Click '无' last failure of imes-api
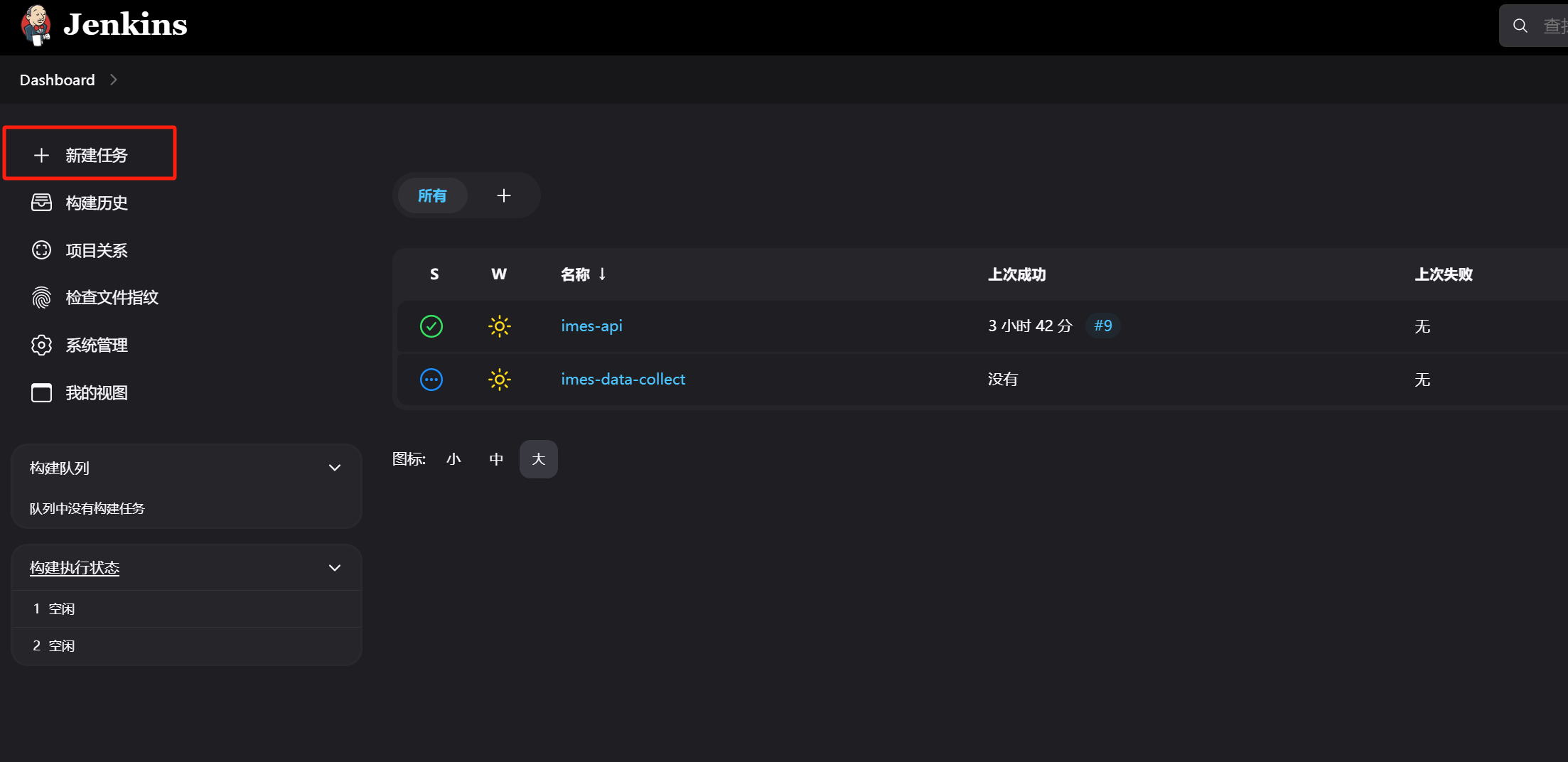 1422,326
